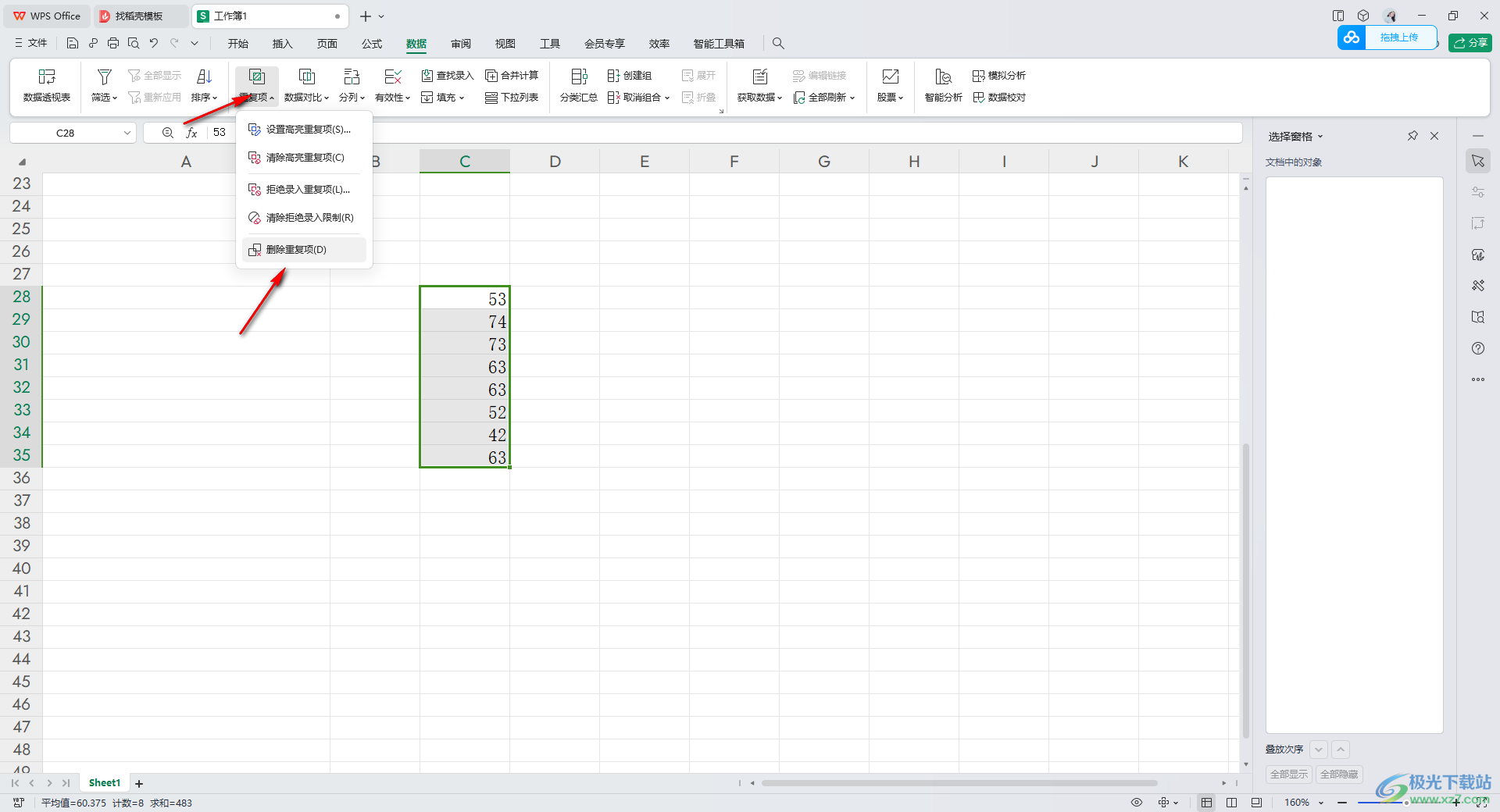Open the 文件 file menu
Viewport: 1500px width, 812px height.
(x=31, y=43)
